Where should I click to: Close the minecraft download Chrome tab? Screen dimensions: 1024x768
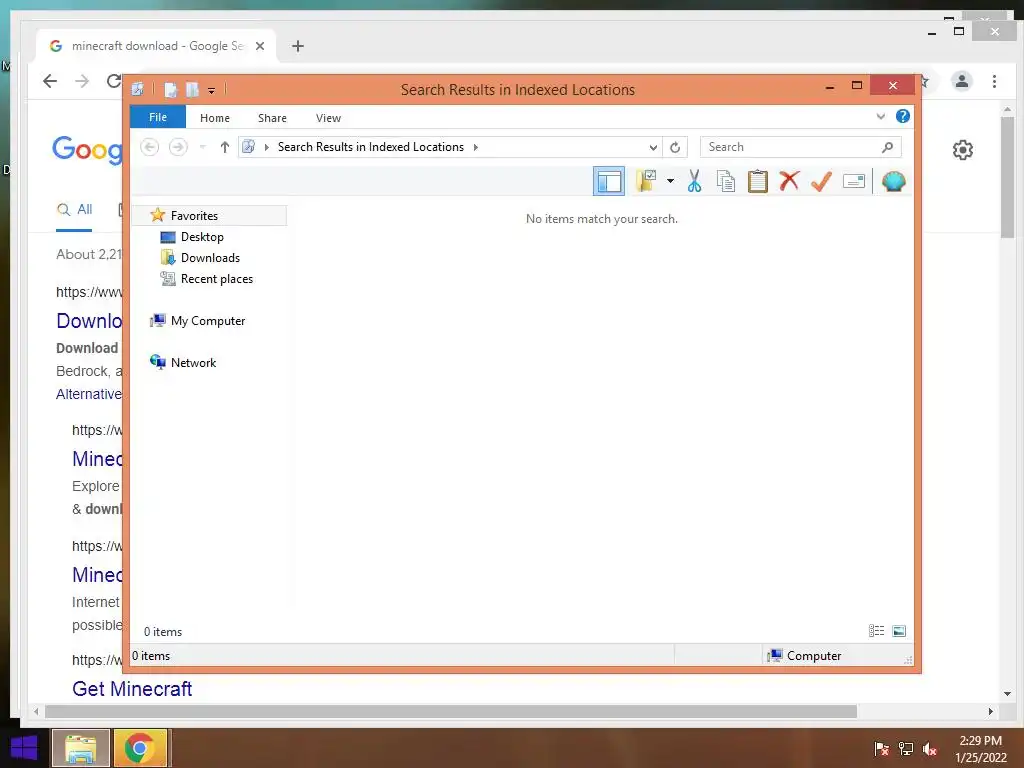[260, 46]
